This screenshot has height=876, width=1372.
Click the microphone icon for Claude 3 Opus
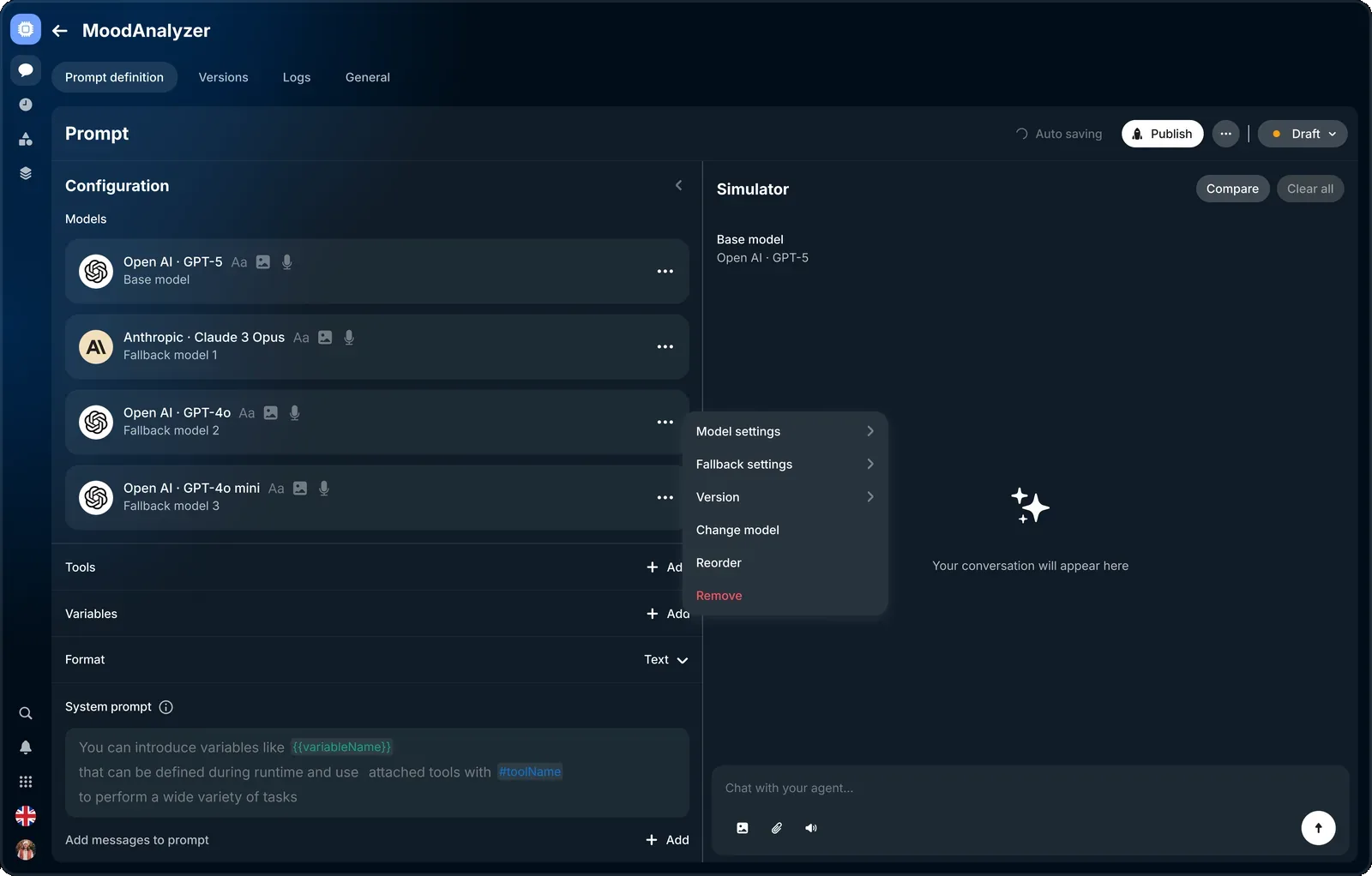(349, 338)
